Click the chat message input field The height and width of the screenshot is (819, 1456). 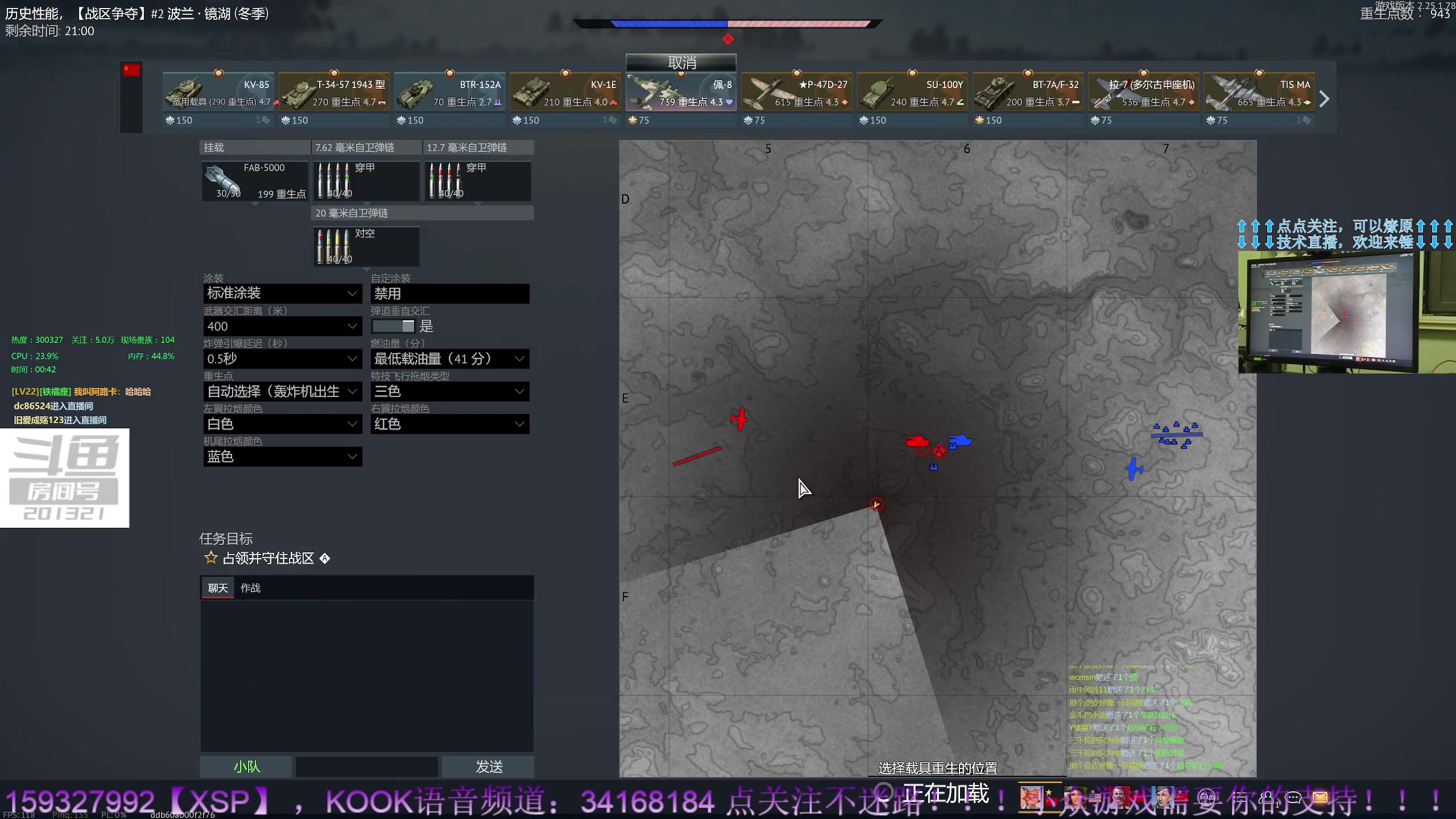point(367,767)
